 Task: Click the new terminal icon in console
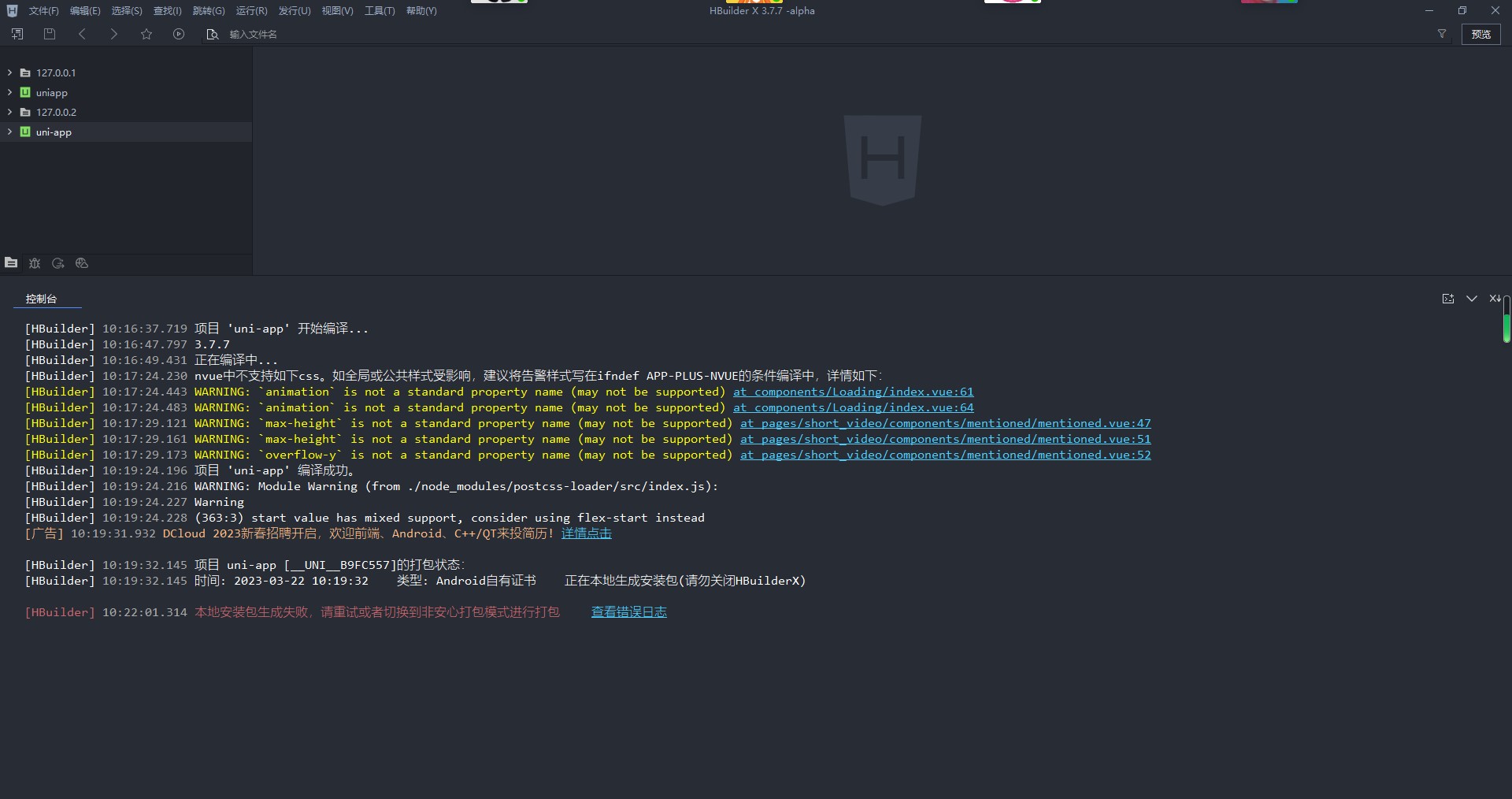pos(1447,299)
